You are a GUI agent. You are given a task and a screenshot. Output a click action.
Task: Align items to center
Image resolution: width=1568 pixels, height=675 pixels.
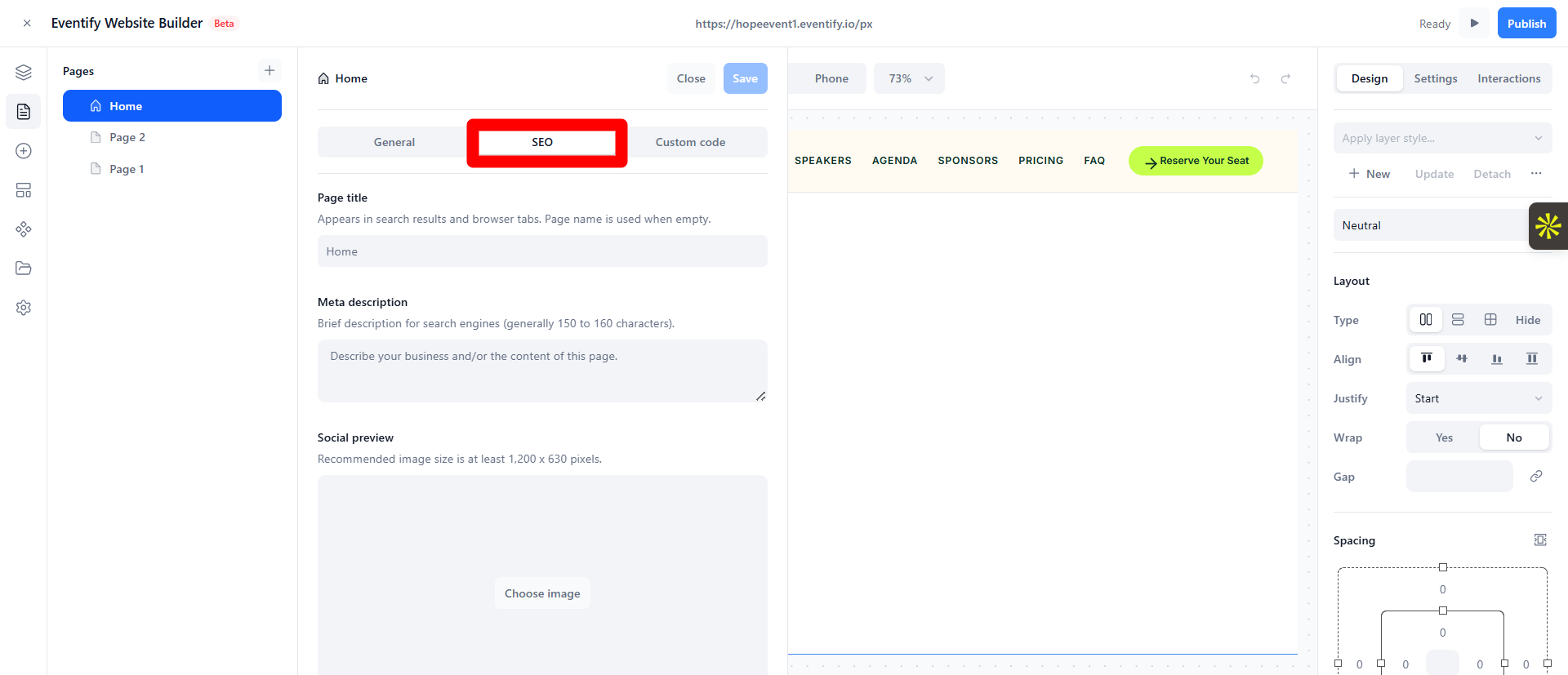[x=1462, y=359]
